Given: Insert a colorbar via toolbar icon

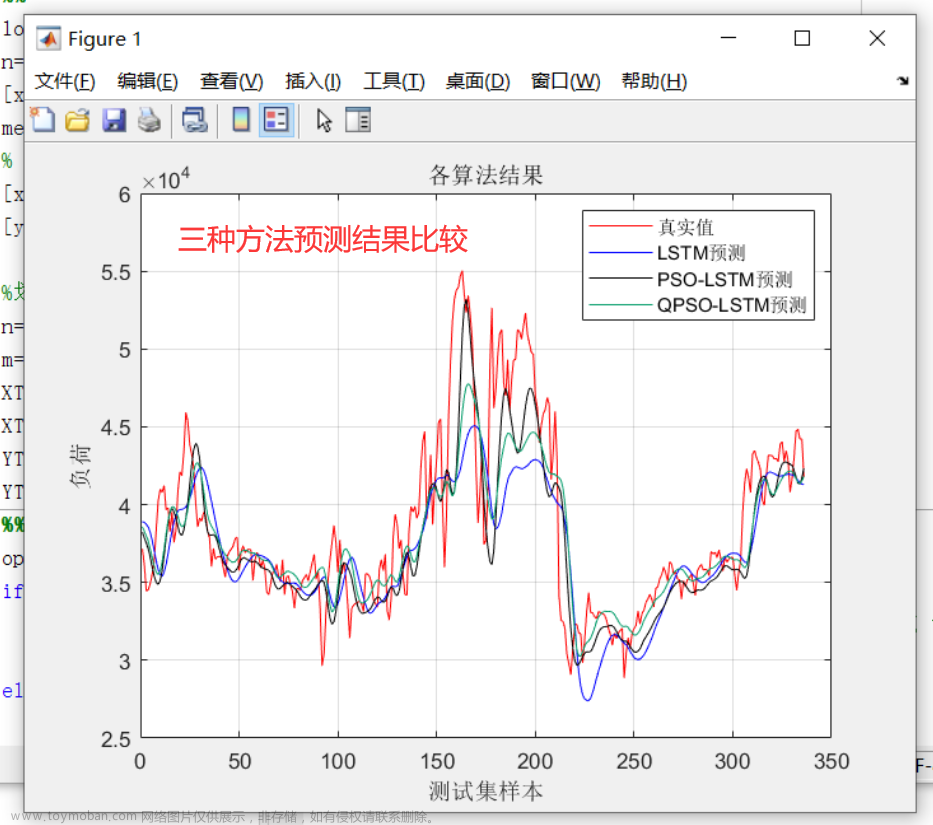Looking at the screenshot, I should click(x=241, y=120).
